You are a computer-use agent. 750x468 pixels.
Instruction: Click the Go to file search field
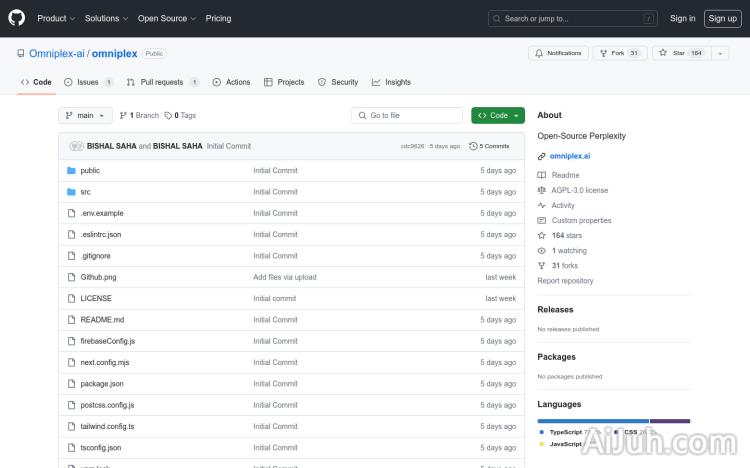coord(410,116)
